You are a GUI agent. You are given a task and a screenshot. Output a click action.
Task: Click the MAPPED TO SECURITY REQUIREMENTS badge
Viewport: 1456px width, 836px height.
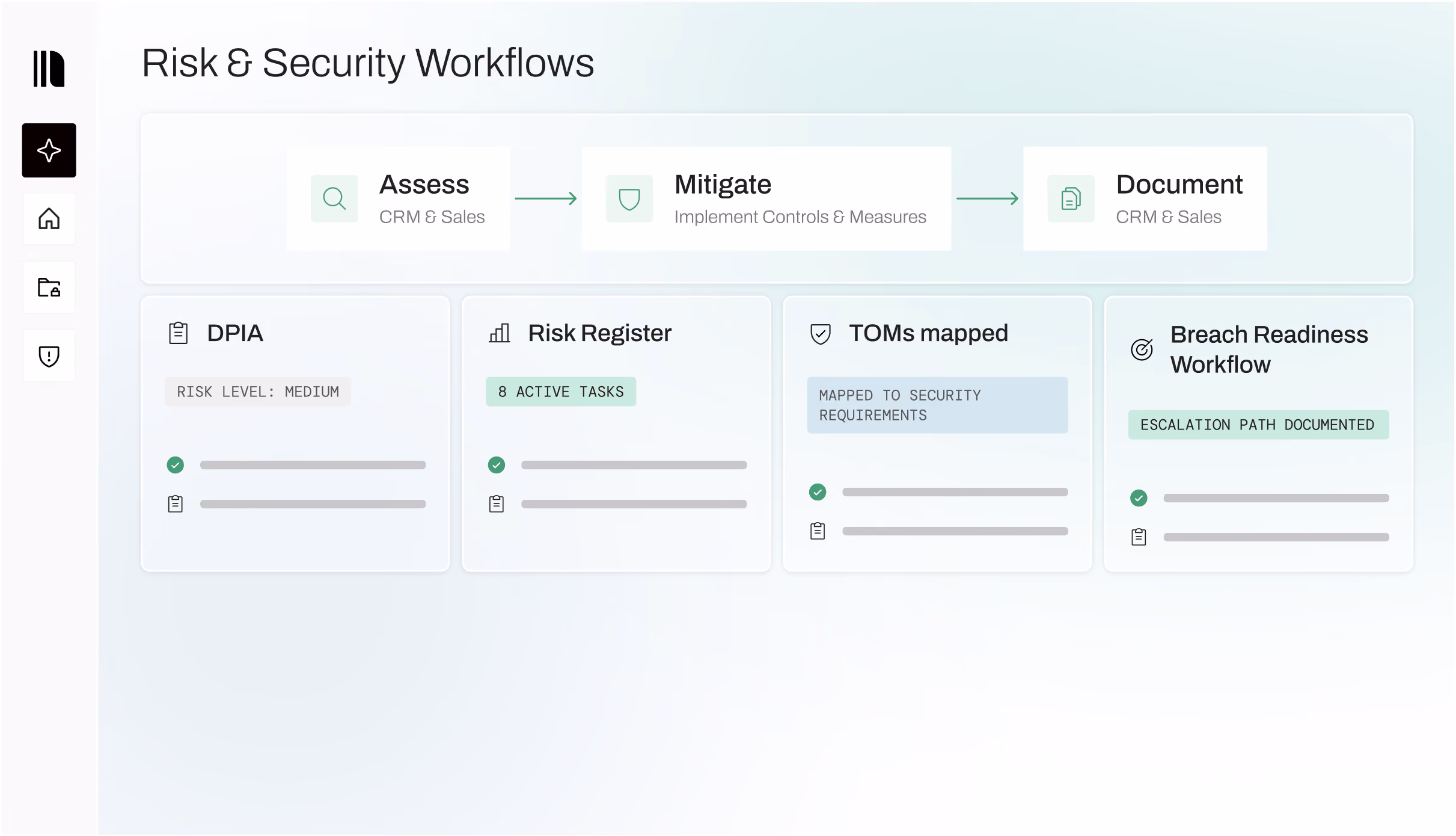937,405
